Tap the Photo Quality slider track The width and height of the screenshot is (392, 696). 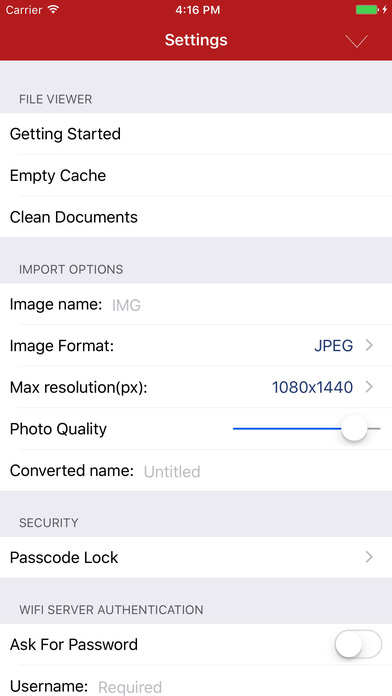point(306,429)
